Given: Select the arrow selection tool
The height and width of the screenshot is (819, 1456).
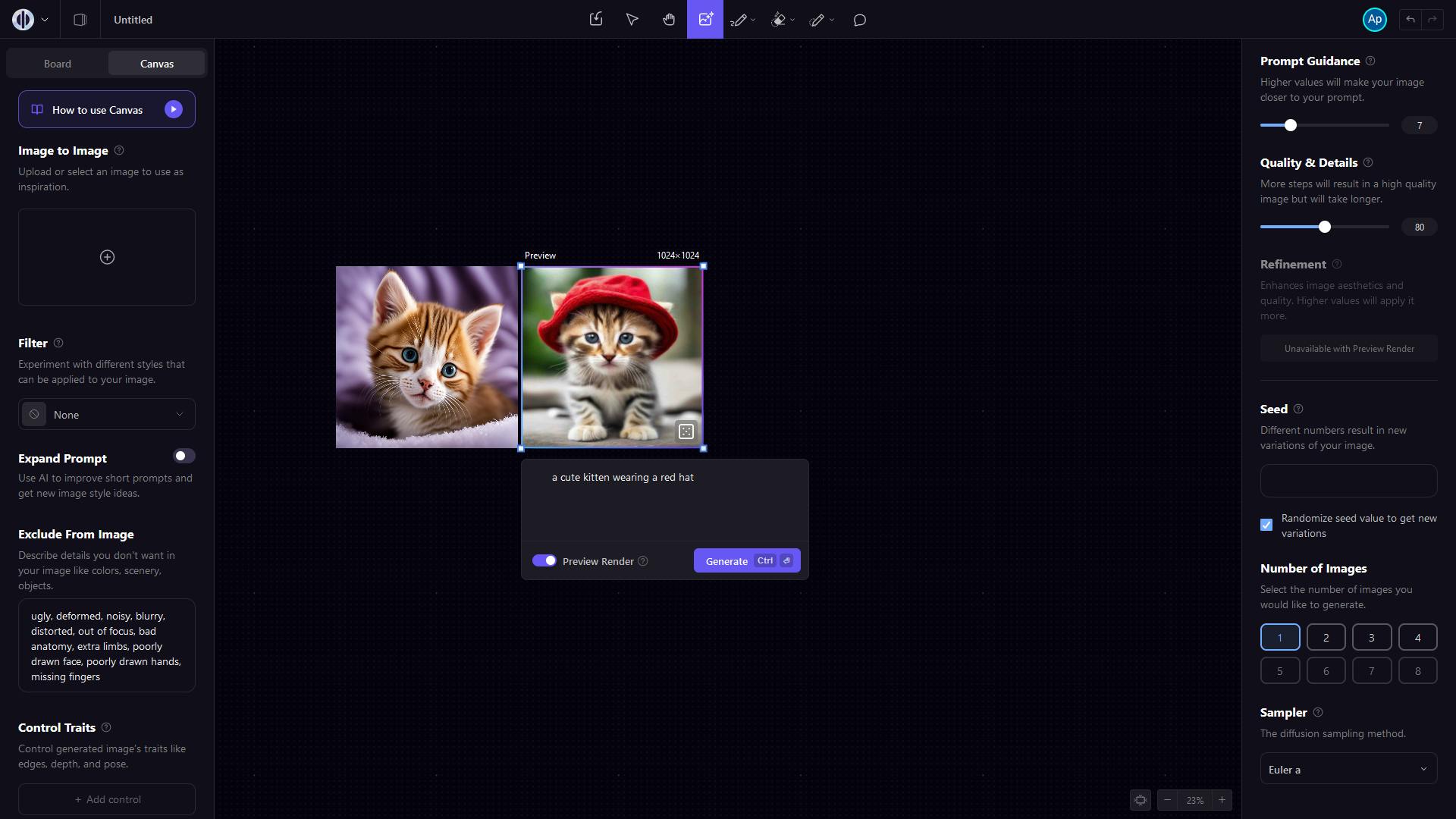Looking at the screenshot, I should click(632, 20).
